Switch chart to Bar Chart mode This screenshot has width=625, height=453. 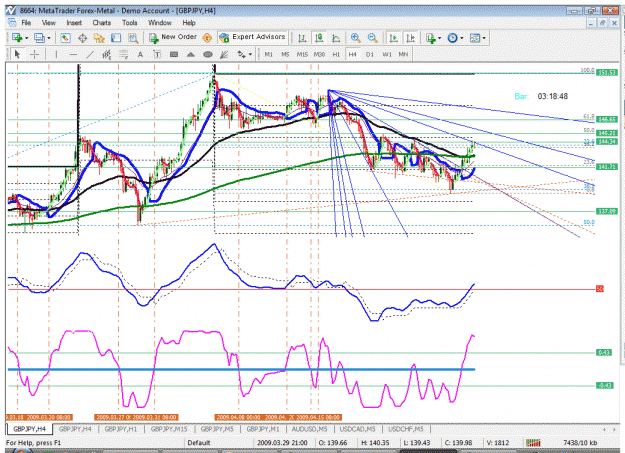(x=302, y=38)
